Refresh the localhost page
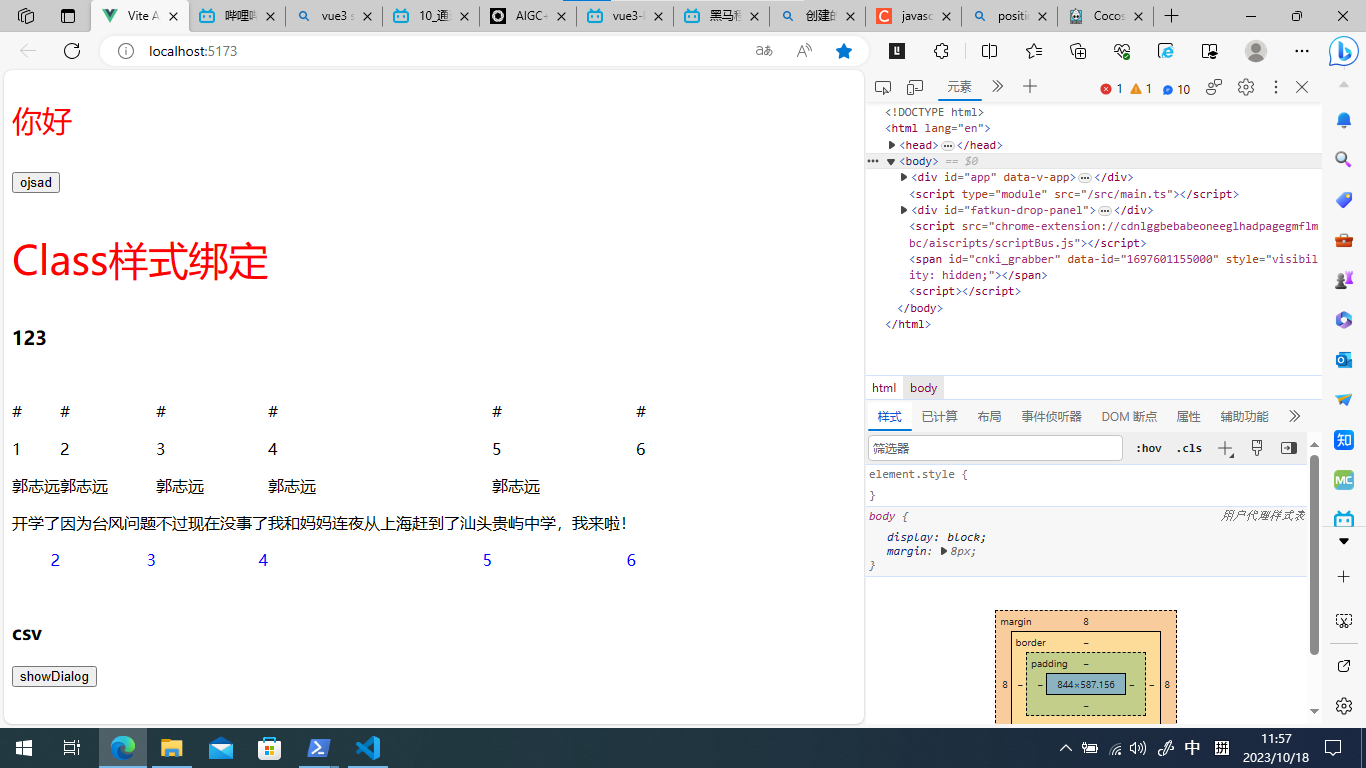This screenshot has width=1366, height=768. click(x=71, y=51)
